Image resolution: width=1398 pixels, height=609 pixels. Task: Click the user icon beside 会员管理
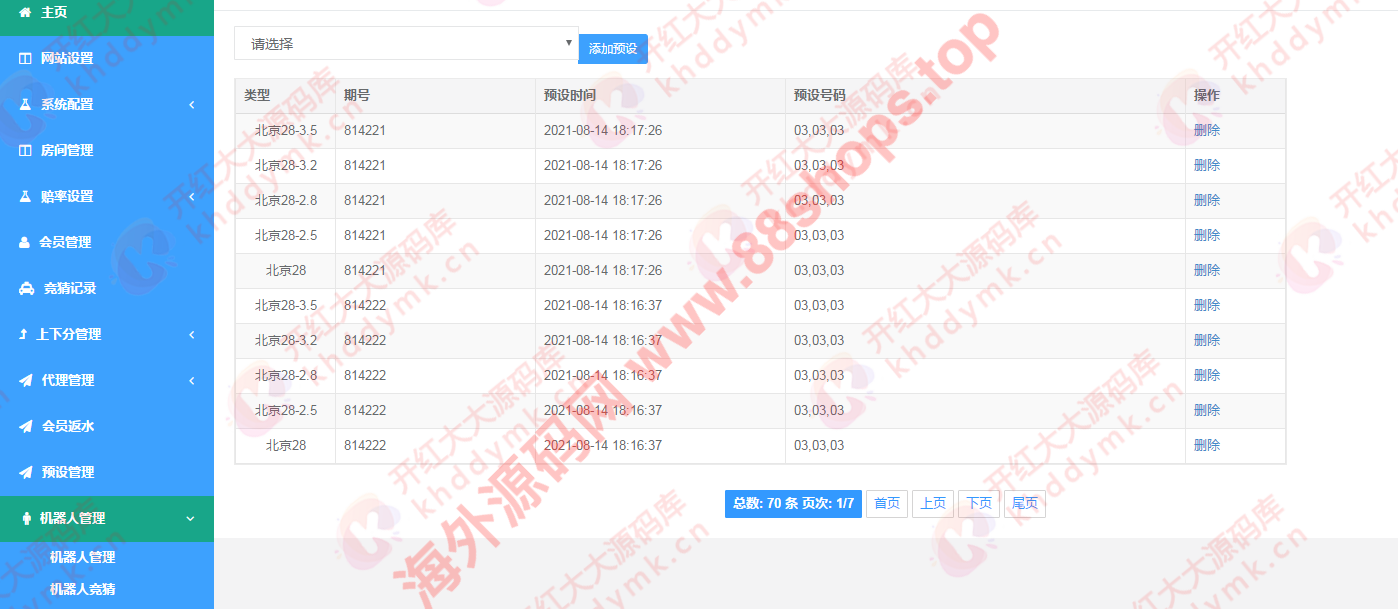[x=25, y=242]
